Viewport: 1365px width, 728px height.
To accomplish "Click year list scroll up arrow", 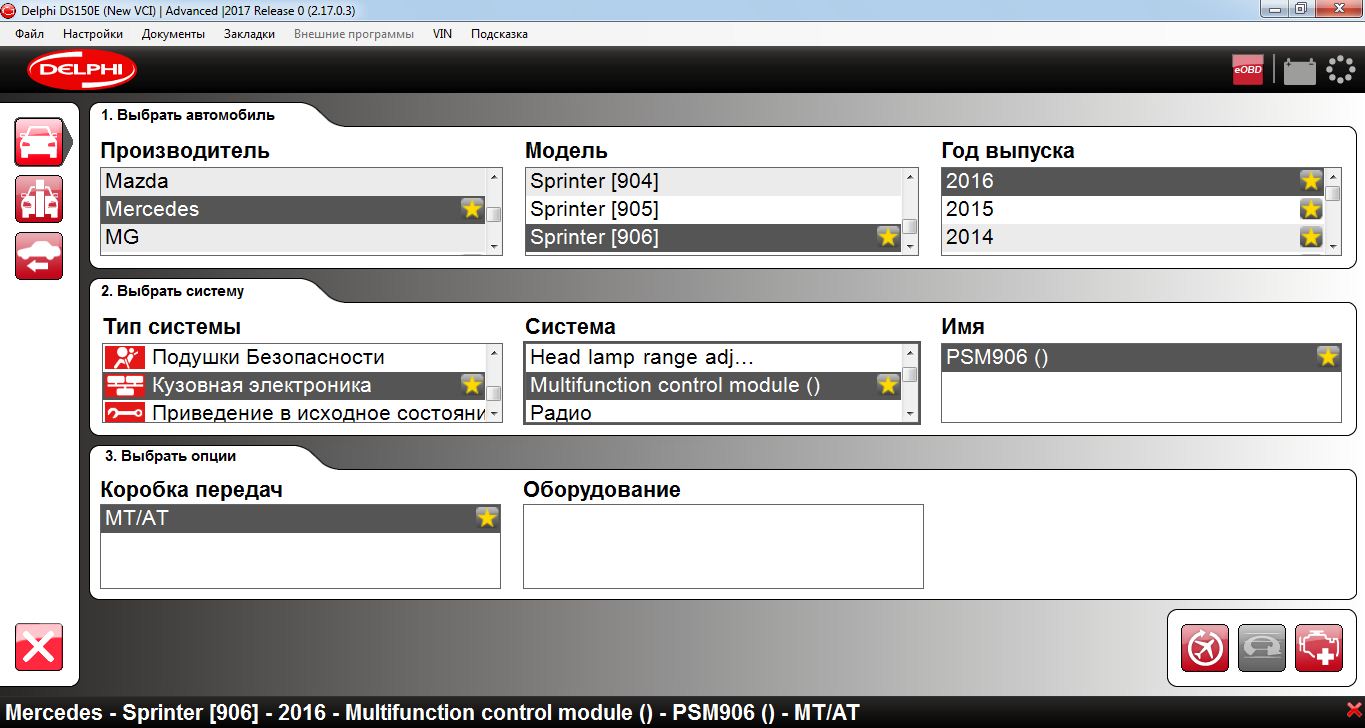I will pos(1333,178).
